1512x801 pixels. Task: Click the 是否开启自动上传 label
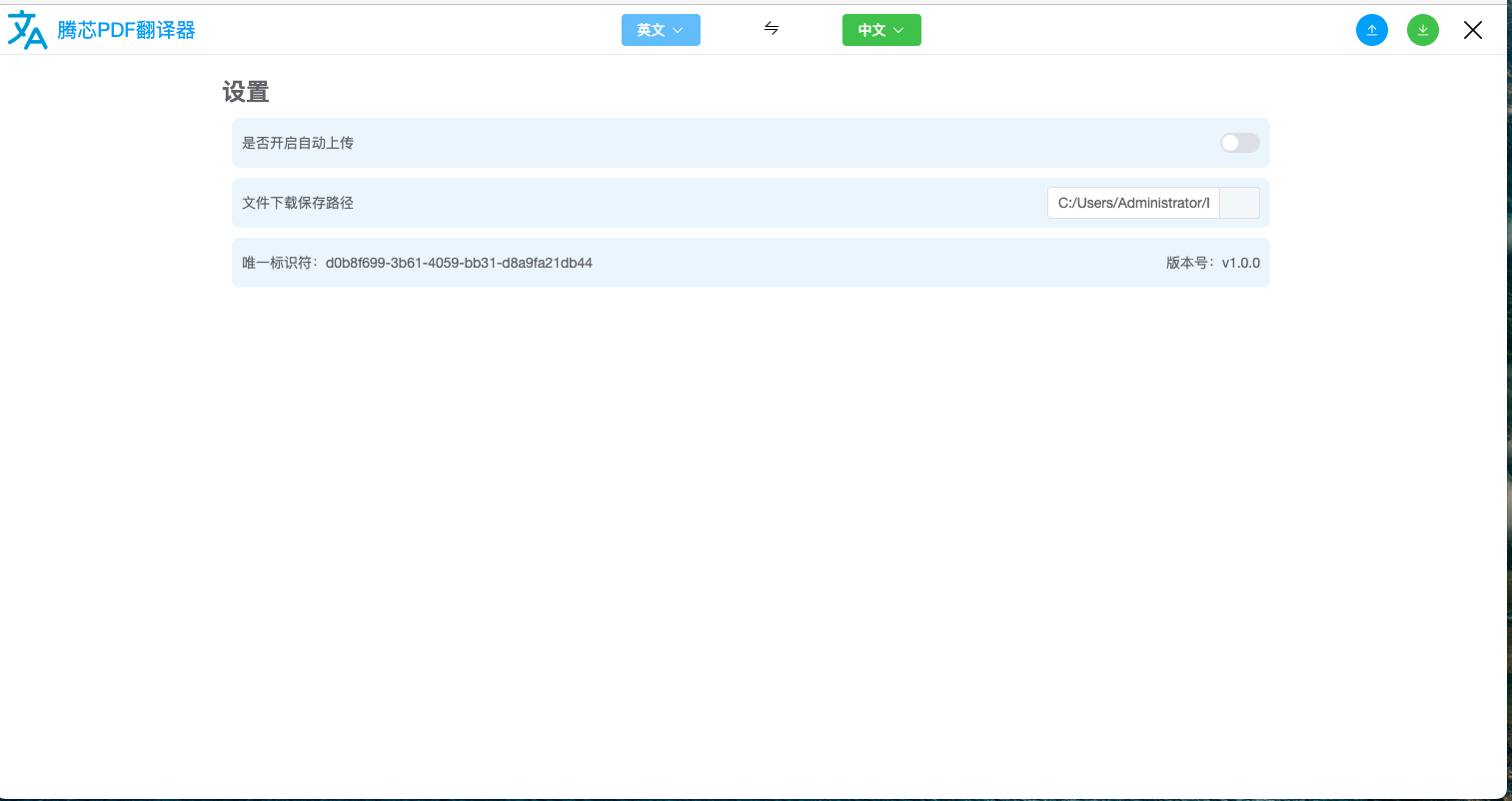pos(298,143)
